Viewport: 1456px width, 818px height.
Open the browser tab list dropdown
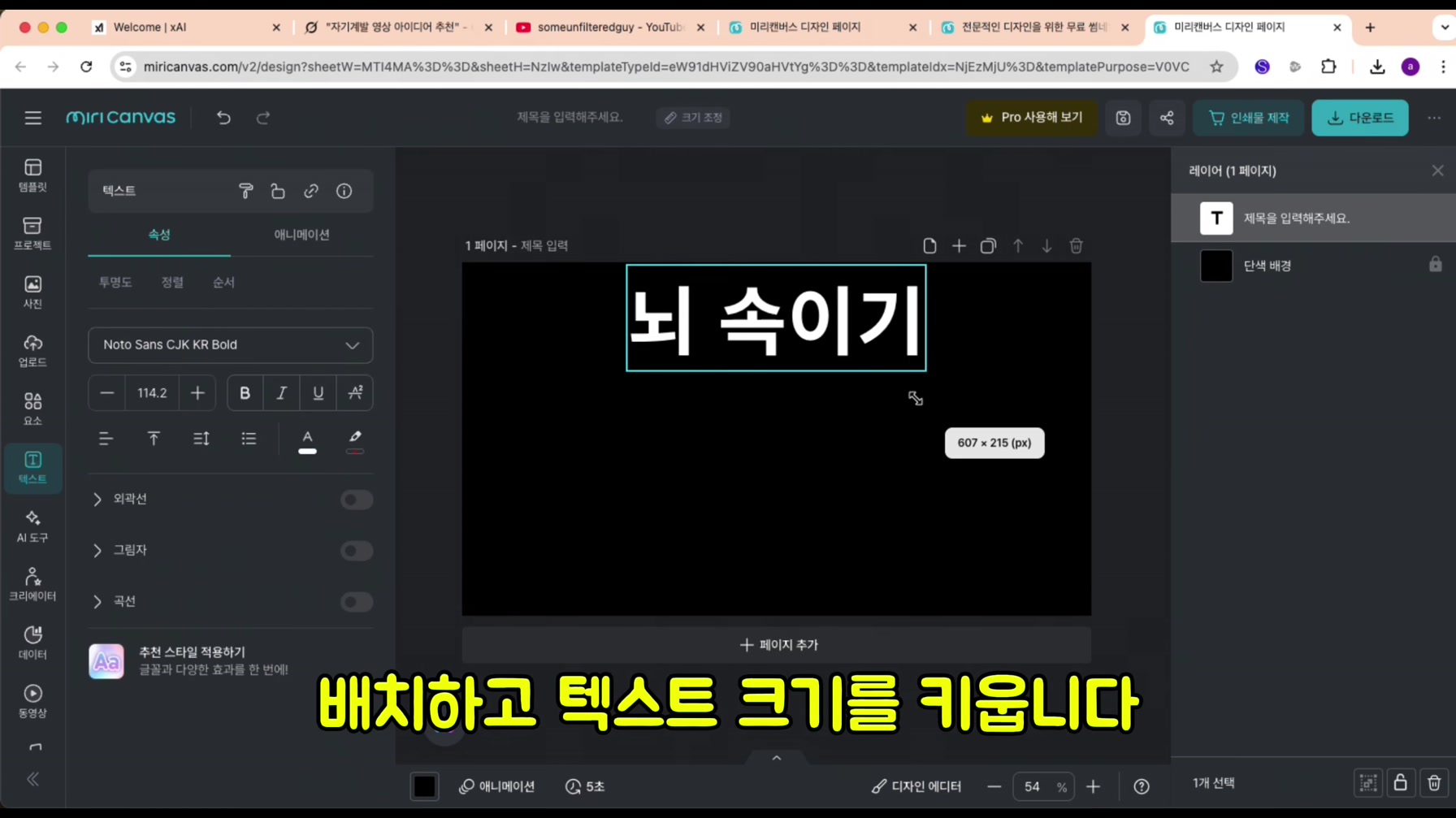coord(1444,27)
